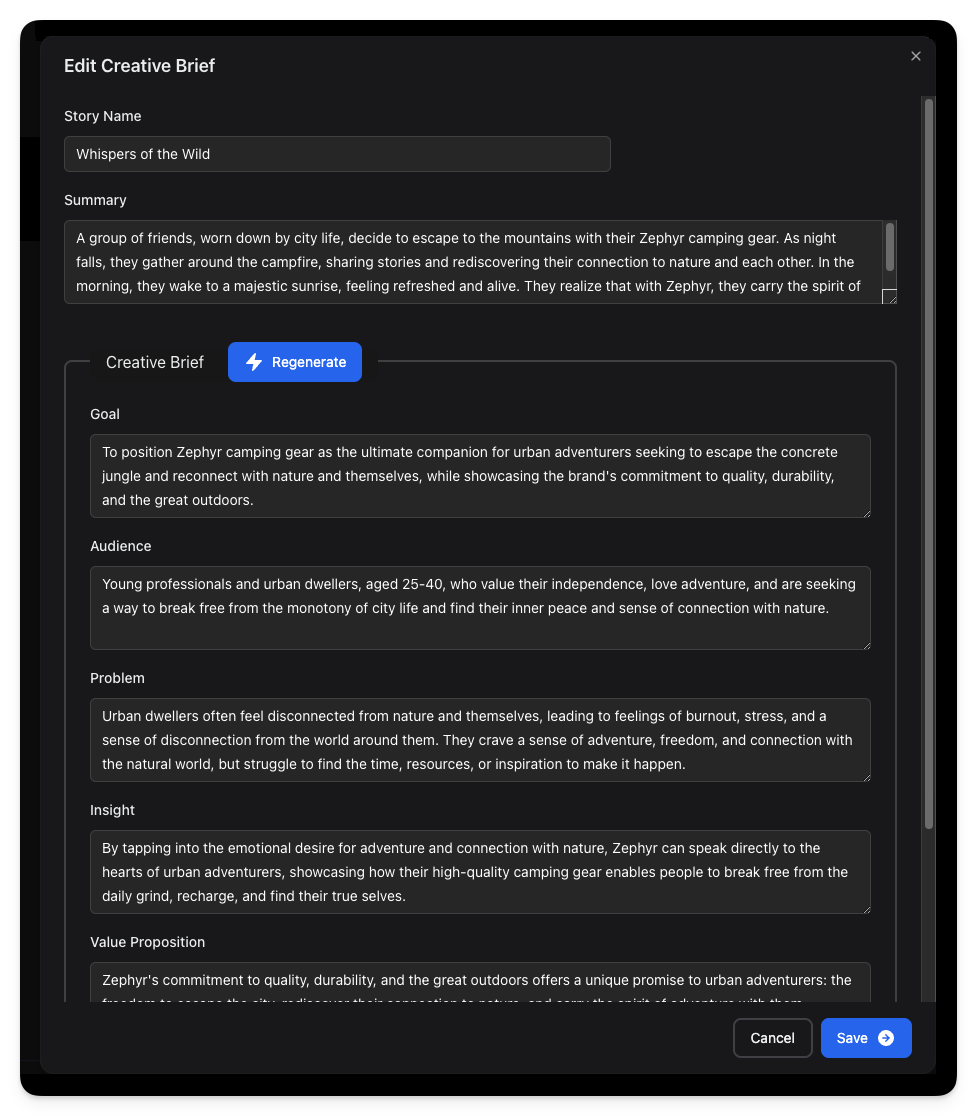The width and height of the screenshot is (977, 1116).
Task: Click the Problem label
Action: click(117, 678)
